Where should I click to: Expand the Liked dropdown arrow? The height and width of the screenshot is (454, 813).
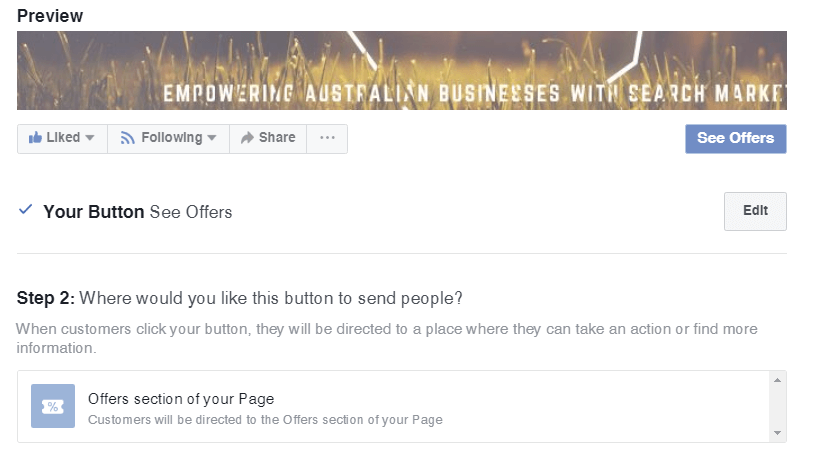pyautogui.click(x=90, y=138)
